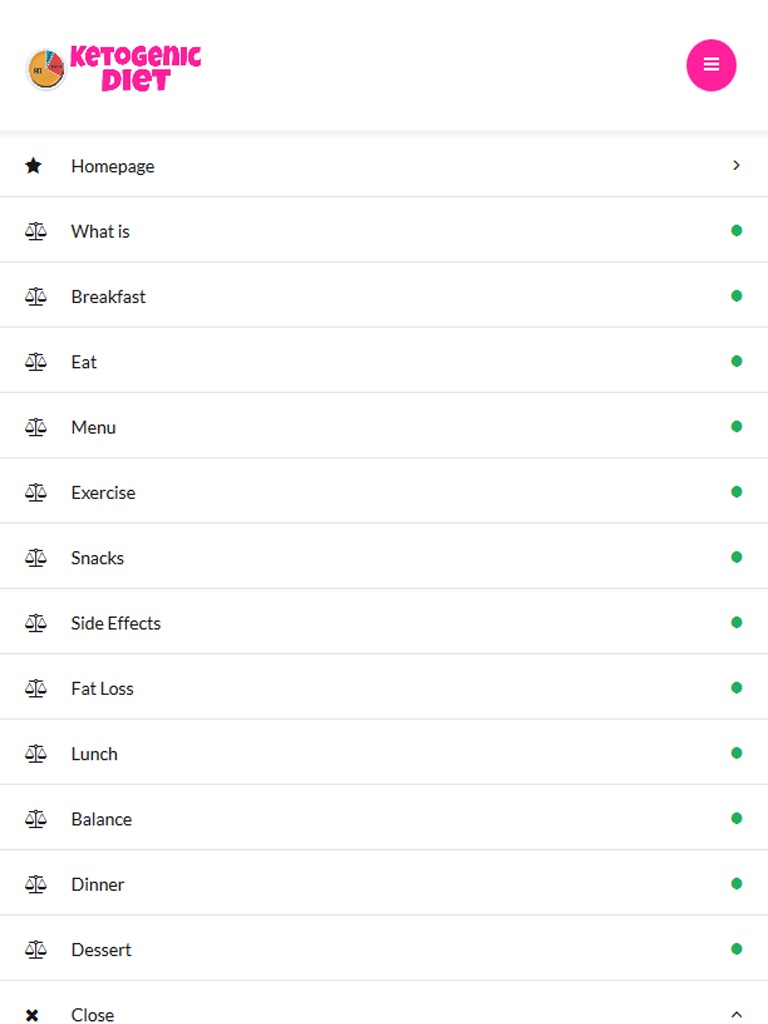
Task: Click the scale icon beside Dessert
Action: point(36,949)
